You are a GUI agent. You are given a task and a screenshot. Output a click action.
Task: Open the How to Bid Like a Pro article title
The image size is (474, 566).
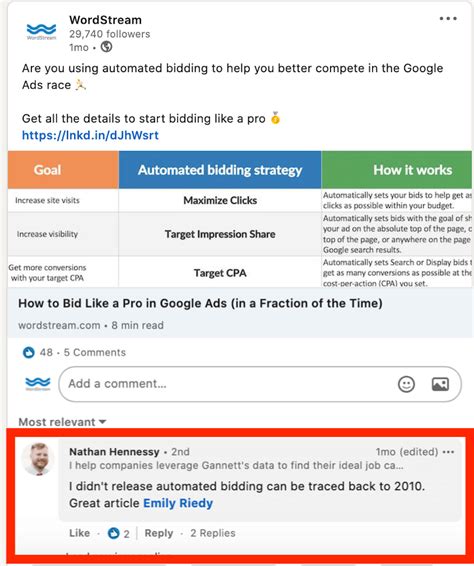[x=200, y=303]
